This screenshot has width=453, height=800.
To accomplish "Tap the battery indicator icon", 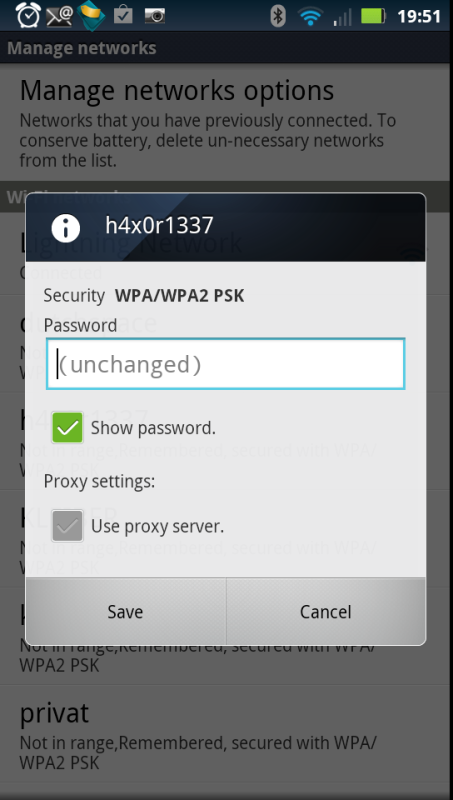I will tap(373, 16).
